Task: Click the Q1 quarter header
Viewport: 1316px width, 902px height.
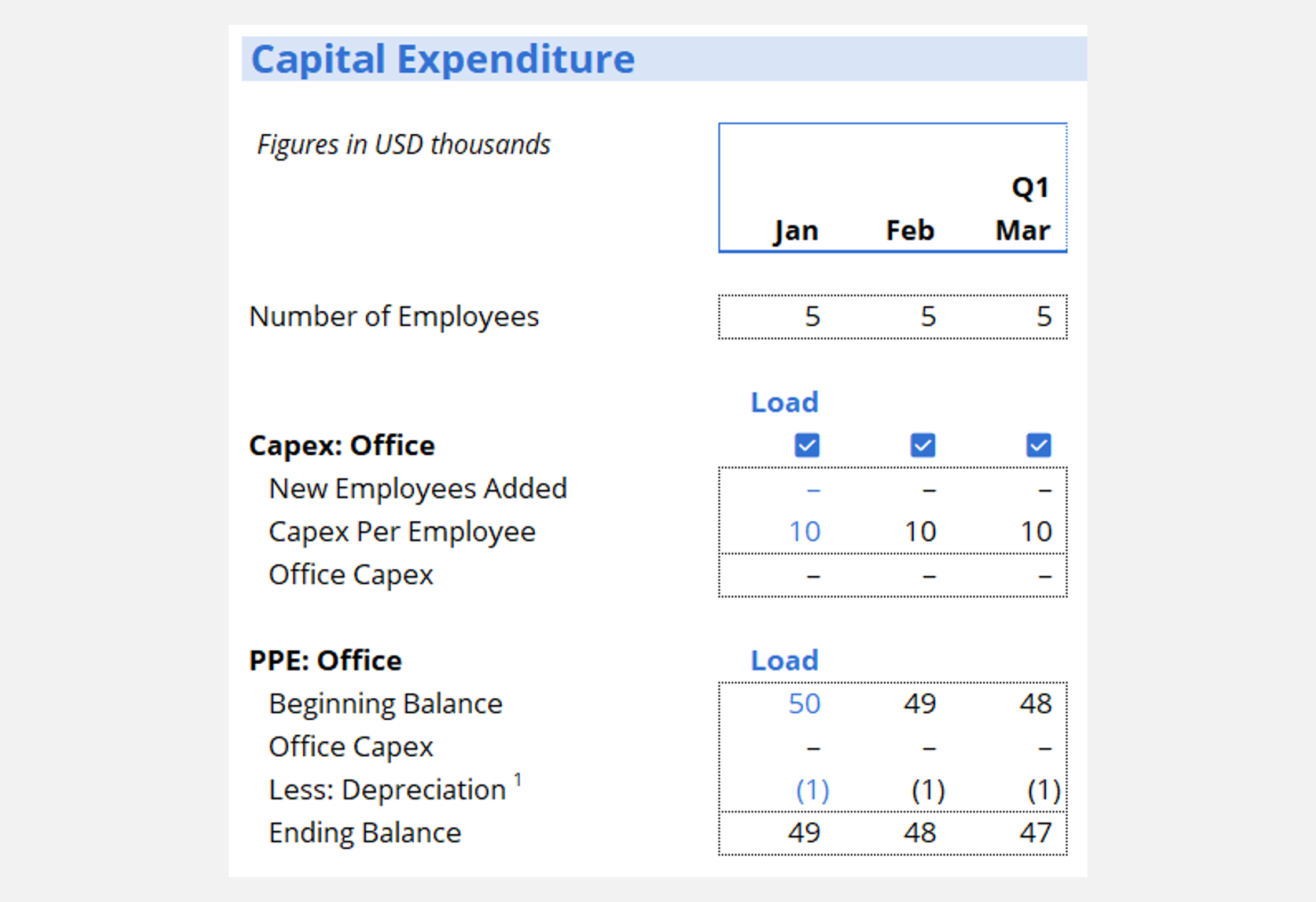Action: pos(1030,187)
